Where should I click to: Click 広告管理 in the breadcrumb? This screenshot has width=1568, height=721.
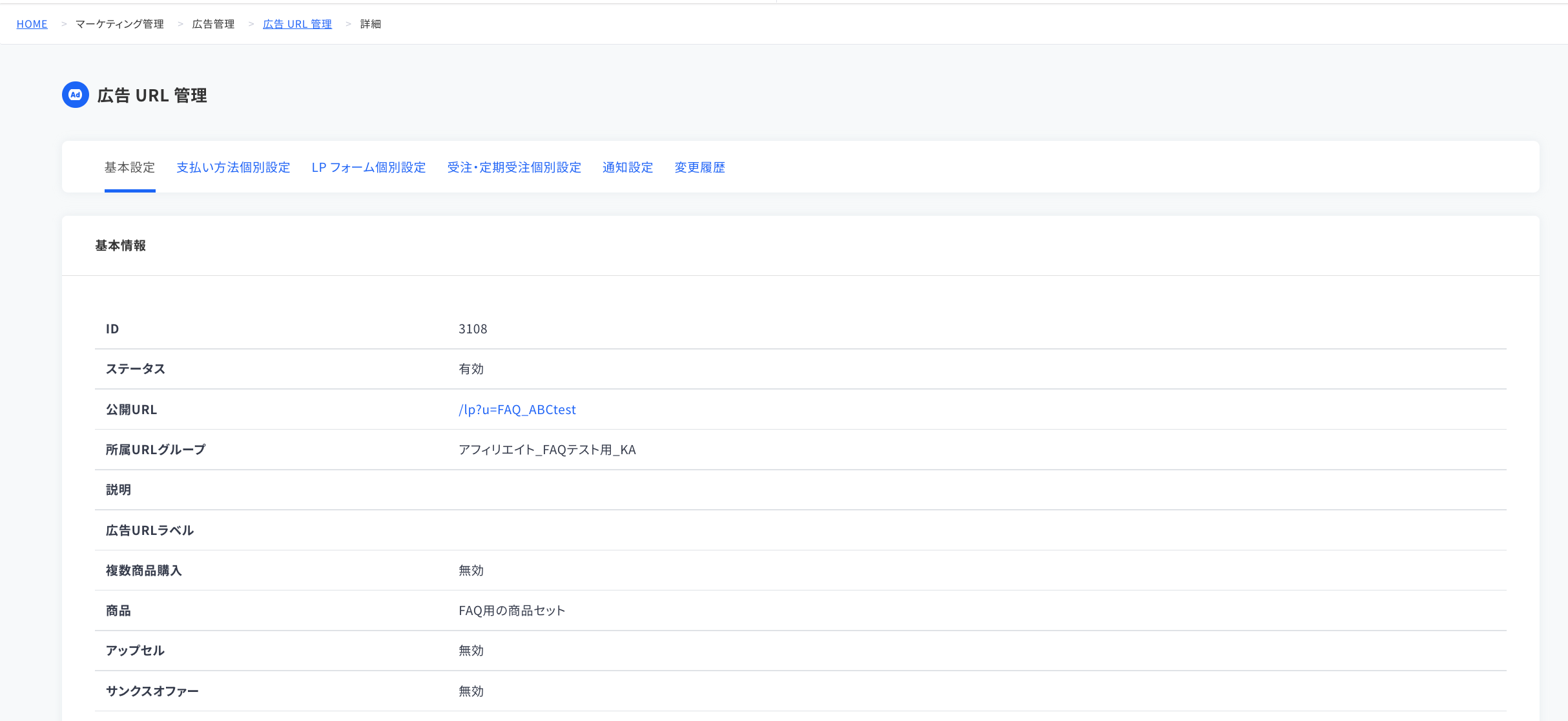click(213, 23)
